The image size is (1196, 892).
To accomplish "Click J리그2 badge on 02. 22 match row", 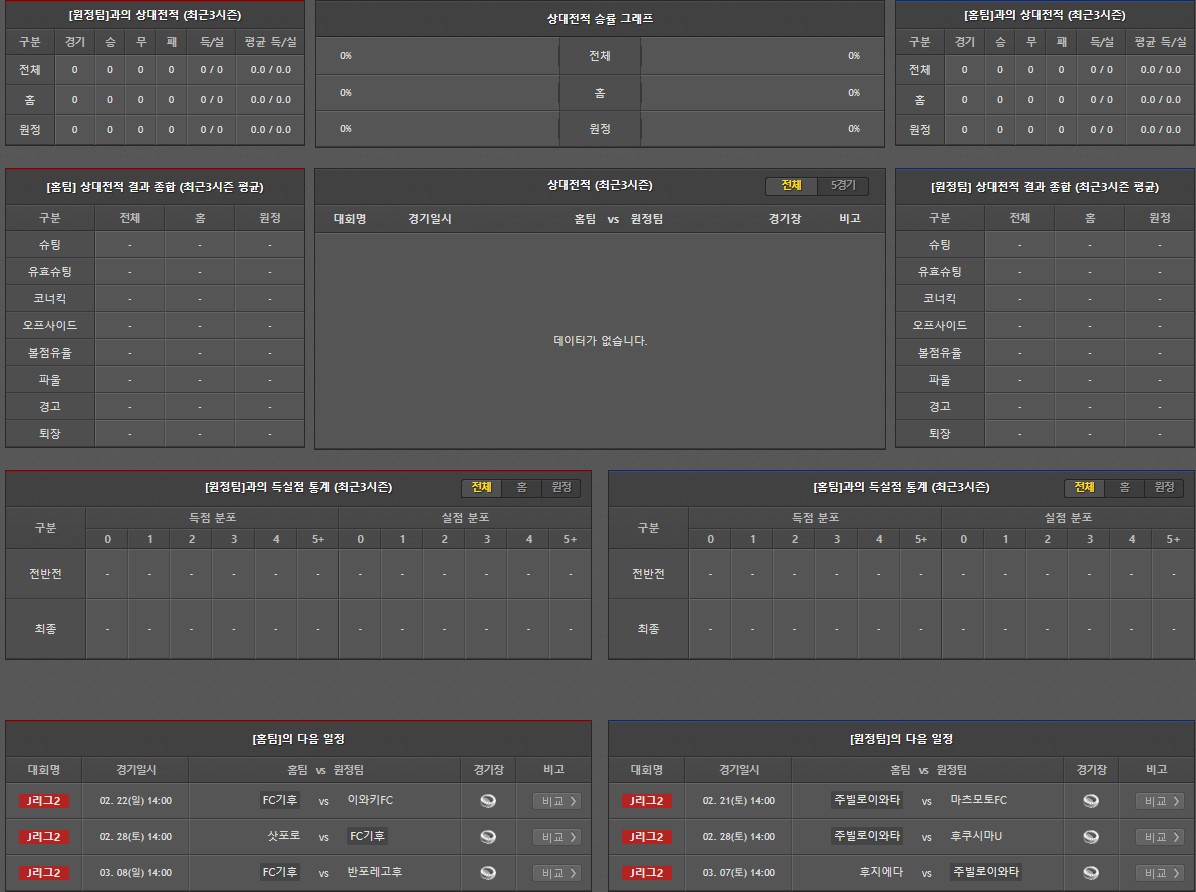I will point(44,800).
